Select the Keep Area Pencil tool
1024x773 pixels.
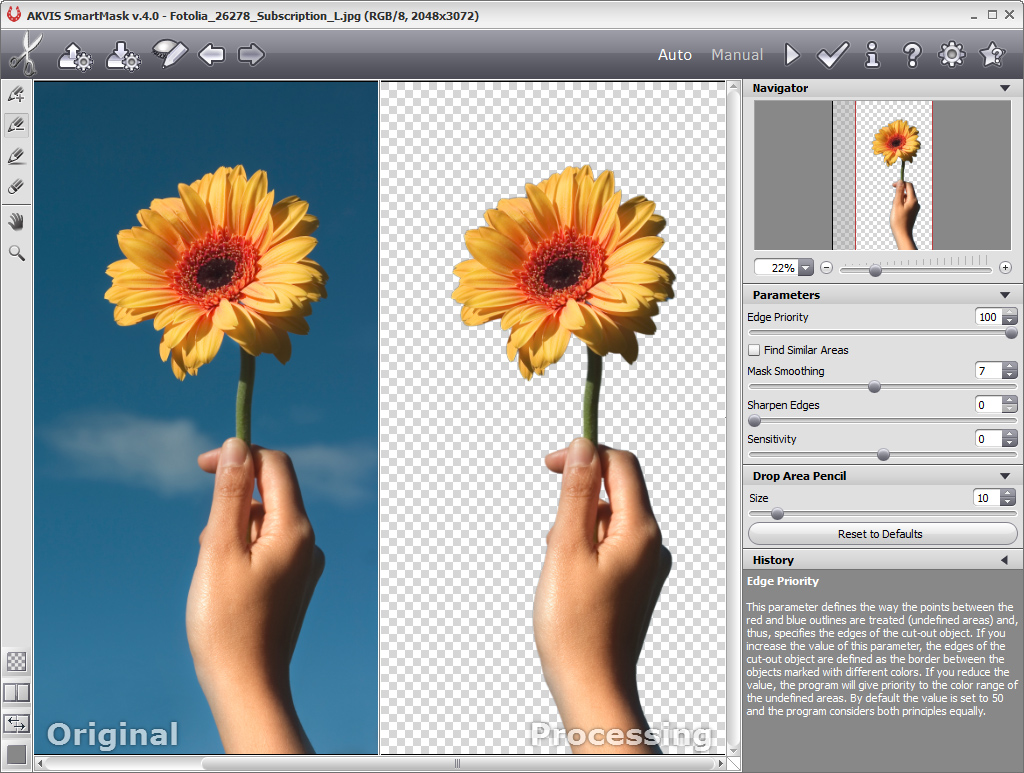(16, 95)
